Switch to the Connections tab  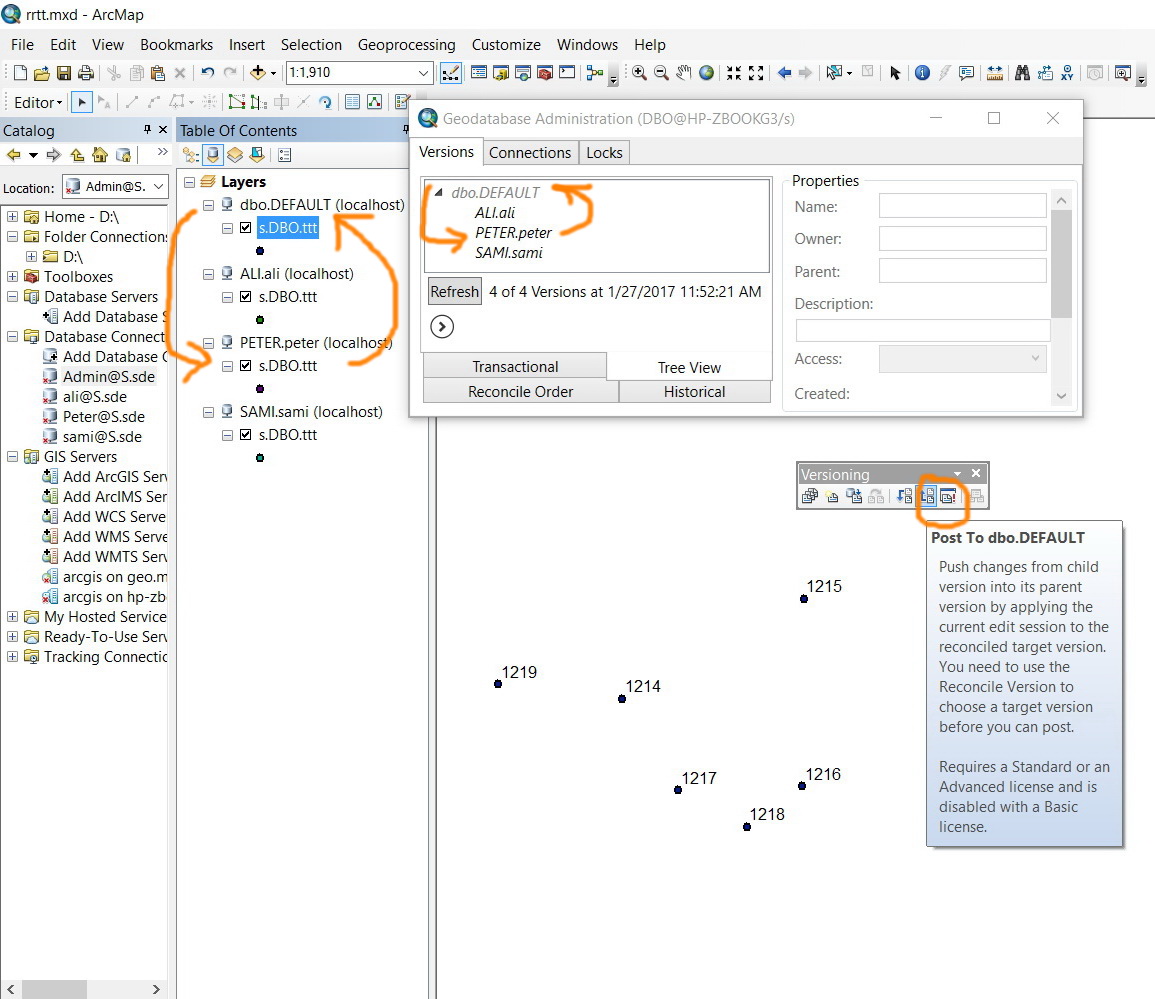(x=530, y=152)
